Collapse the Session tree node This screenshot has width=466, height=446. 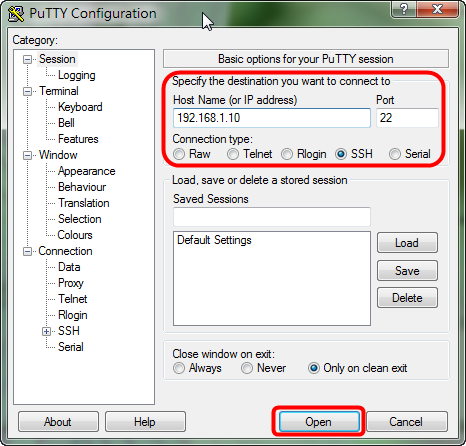(x=27, y=60)
